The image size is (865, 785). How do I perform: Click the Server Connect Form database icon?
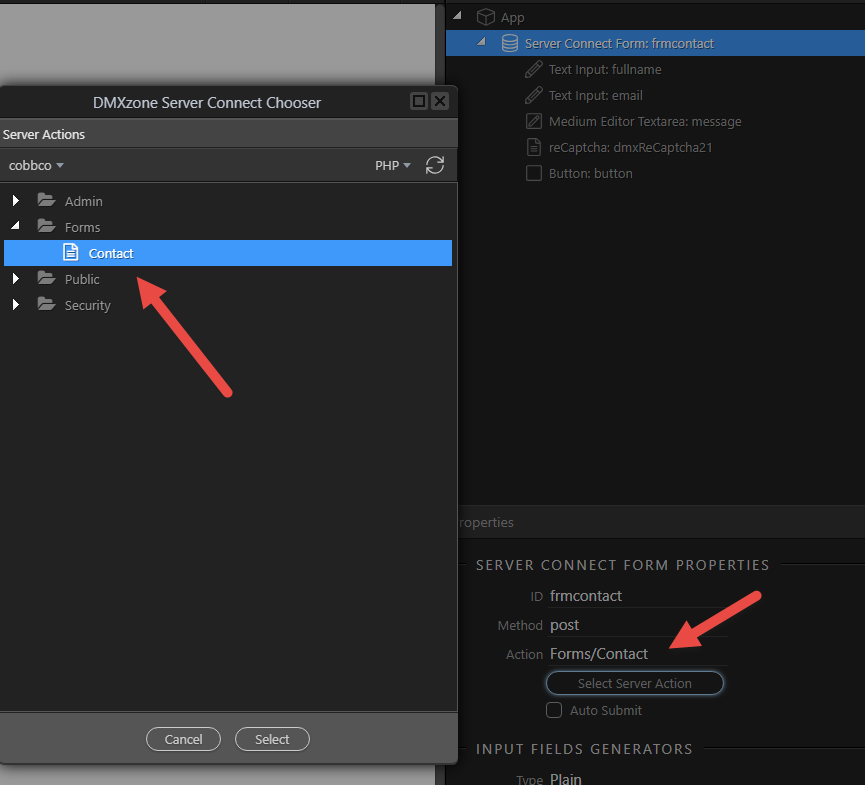[x=510, y=43]
